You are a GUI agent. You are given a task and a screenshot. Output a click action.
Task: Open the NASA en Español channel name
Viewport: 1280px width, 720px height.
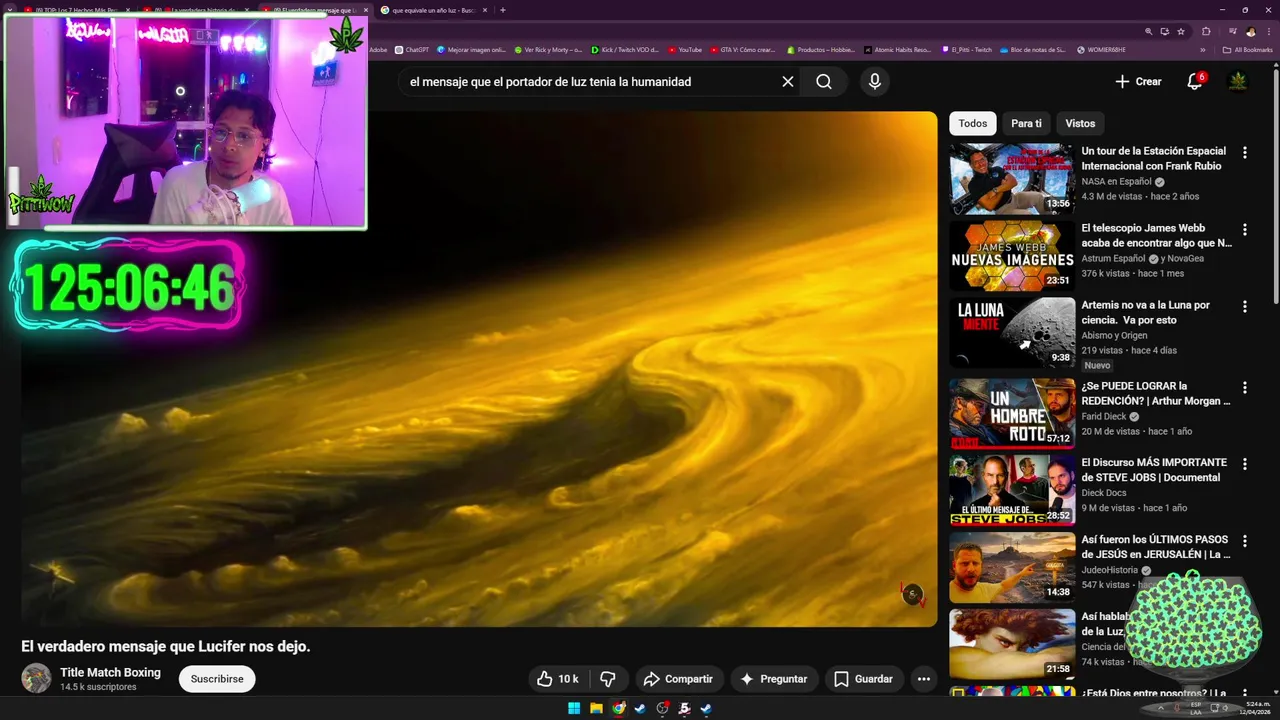[1116, 182]
